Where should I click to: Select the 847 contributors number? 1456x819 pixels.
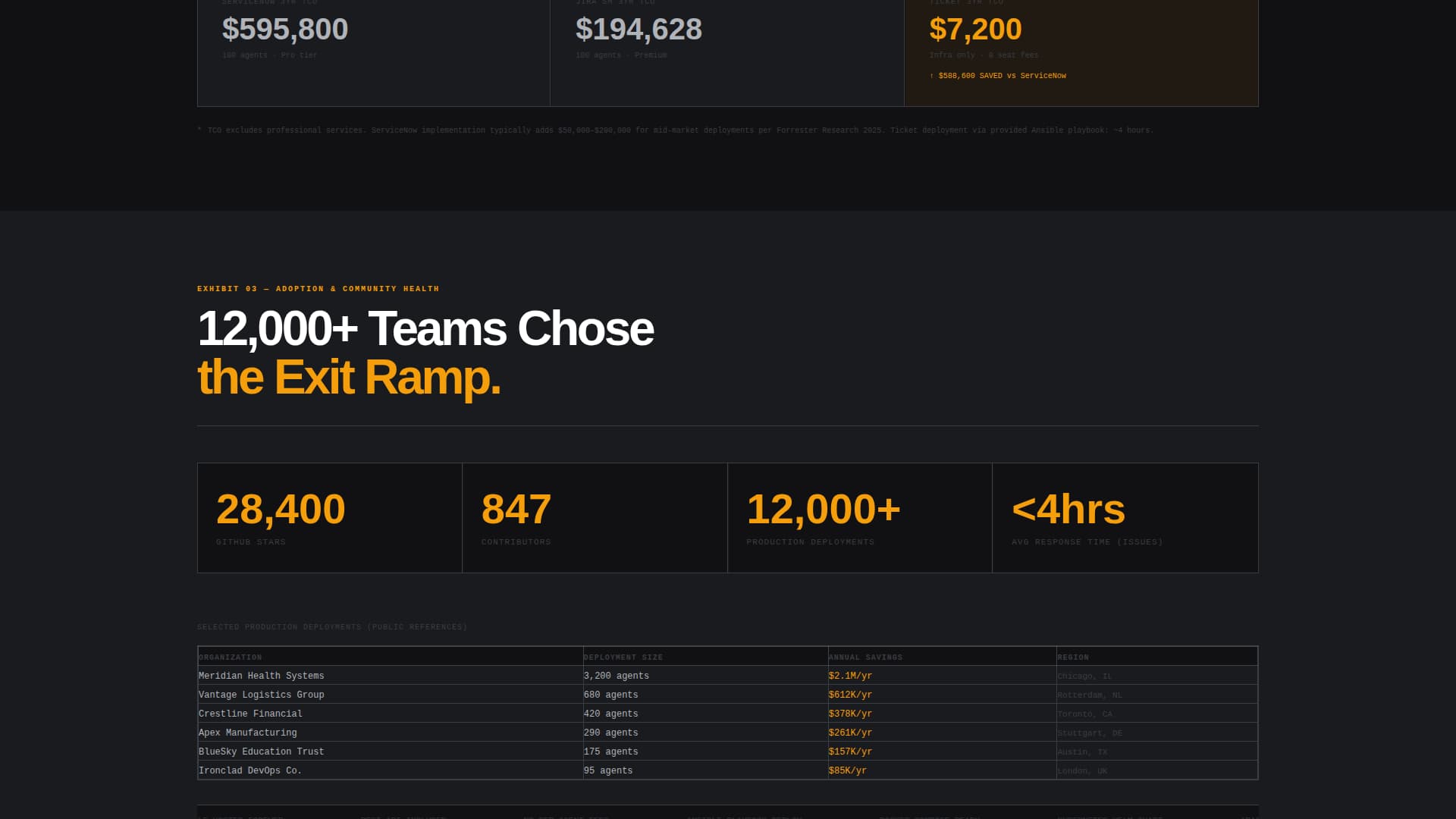tap(516, 509)
